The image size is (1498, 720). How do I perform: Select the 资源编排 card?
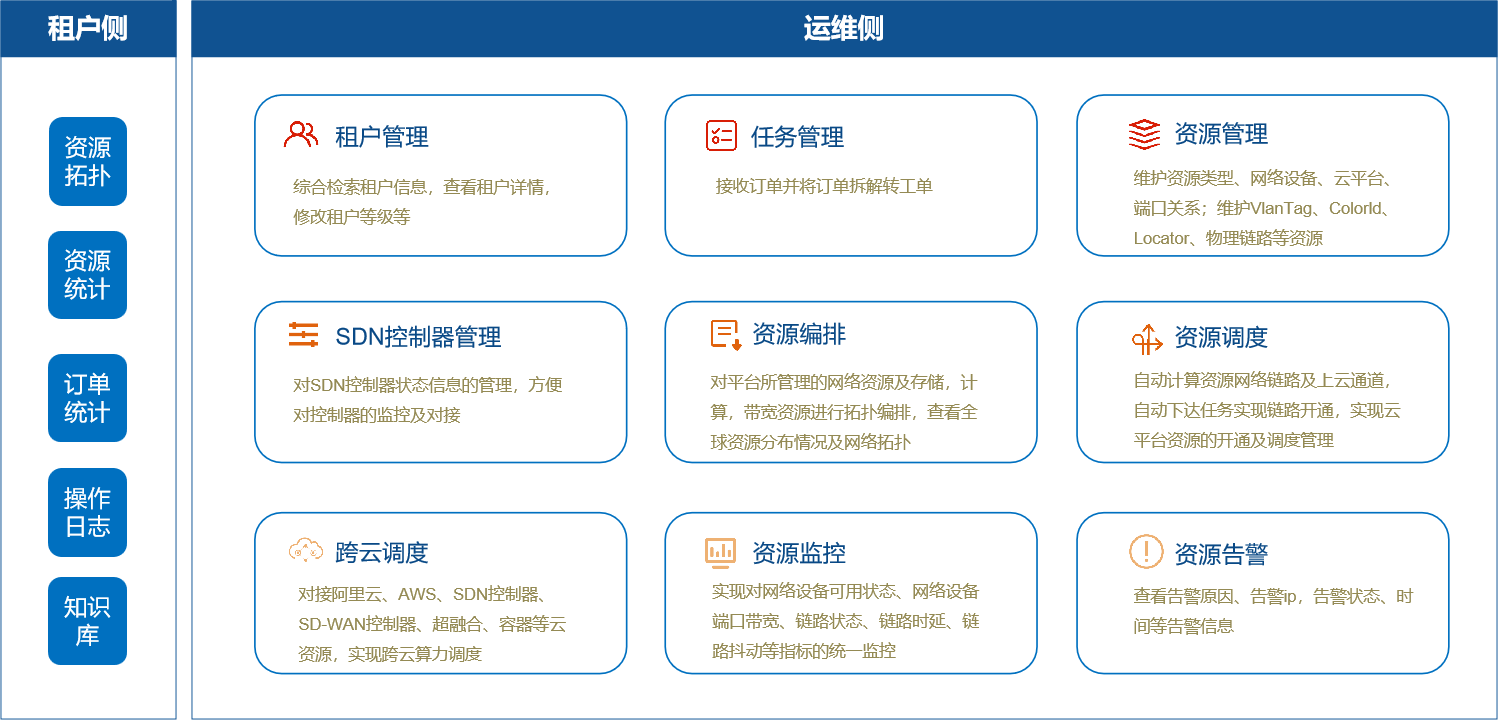tap(850, 382)
